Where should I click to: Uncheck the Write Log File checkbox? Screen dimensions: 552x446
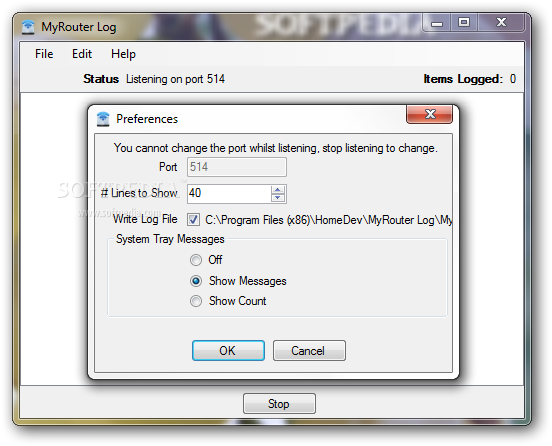[193, 220]
